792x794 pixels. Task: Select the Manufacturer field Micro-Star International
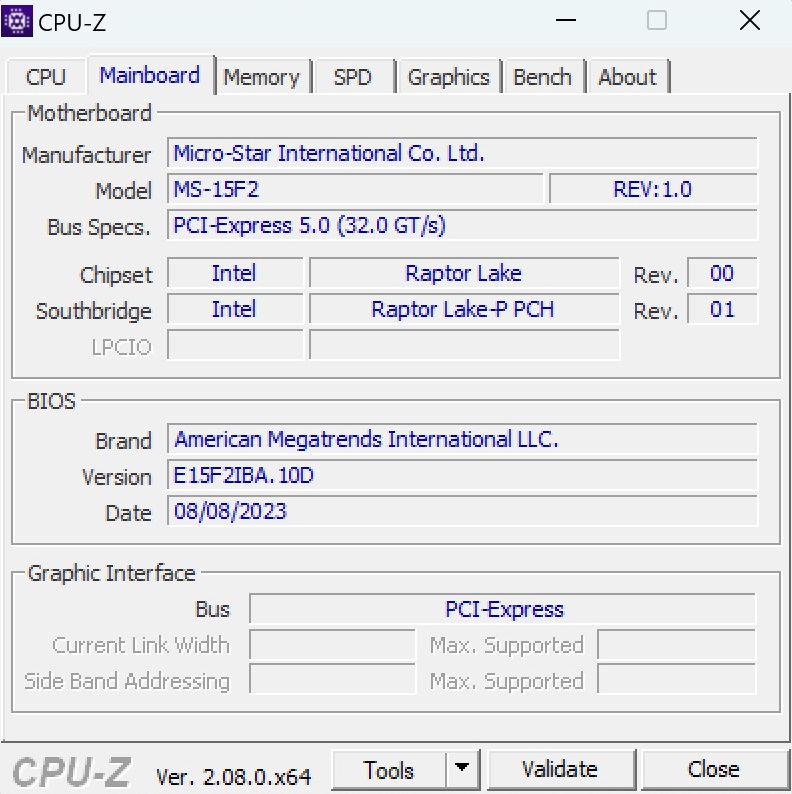click(x=462, y=153)
